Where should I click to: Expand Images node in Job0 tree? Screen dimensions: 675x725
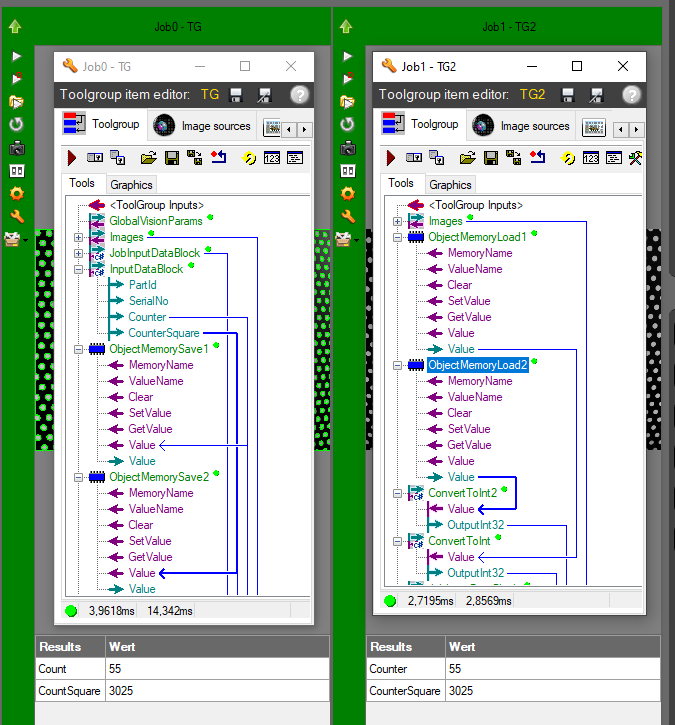[79, 237]
